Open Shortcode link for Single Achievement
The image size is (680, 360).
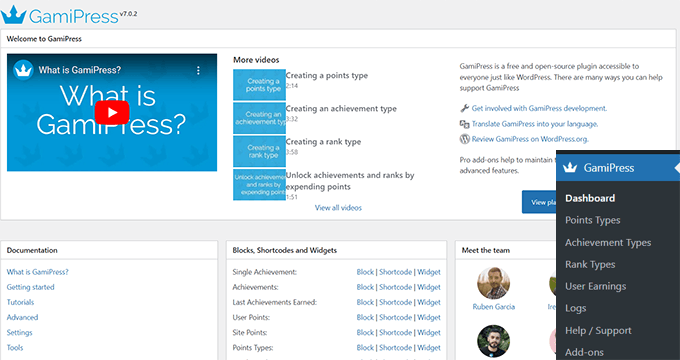(x=396, y=272)
